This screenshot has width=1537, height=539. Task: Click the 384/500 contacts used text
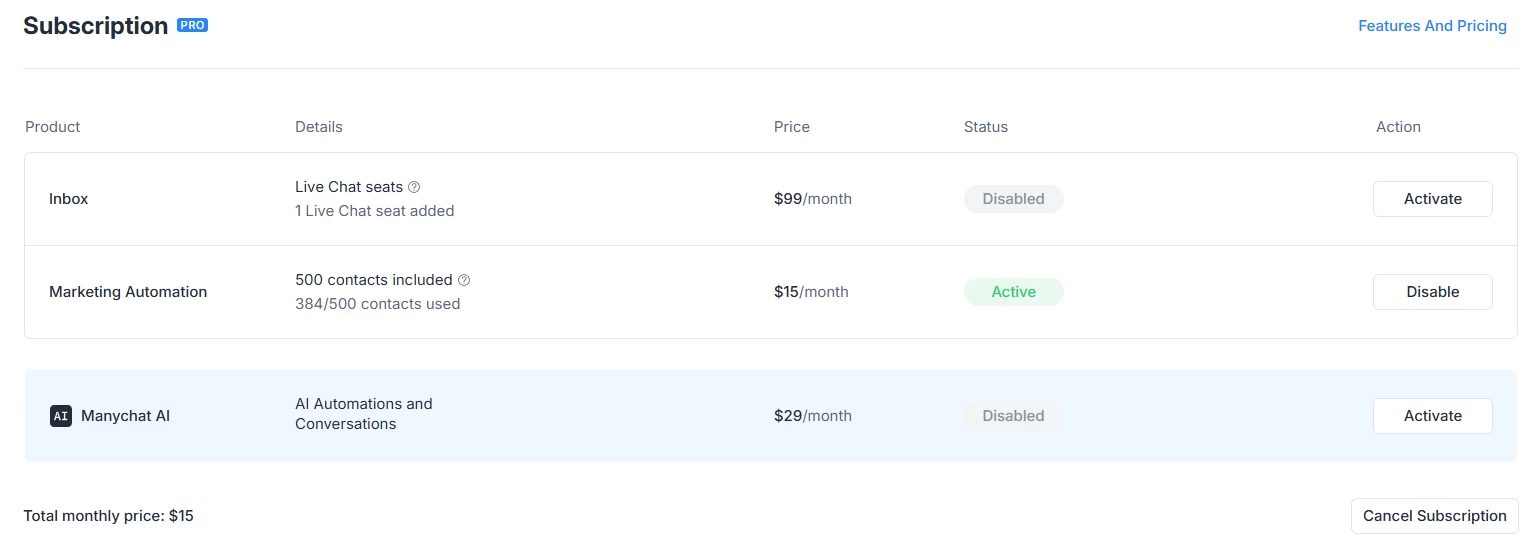point(377,304)
